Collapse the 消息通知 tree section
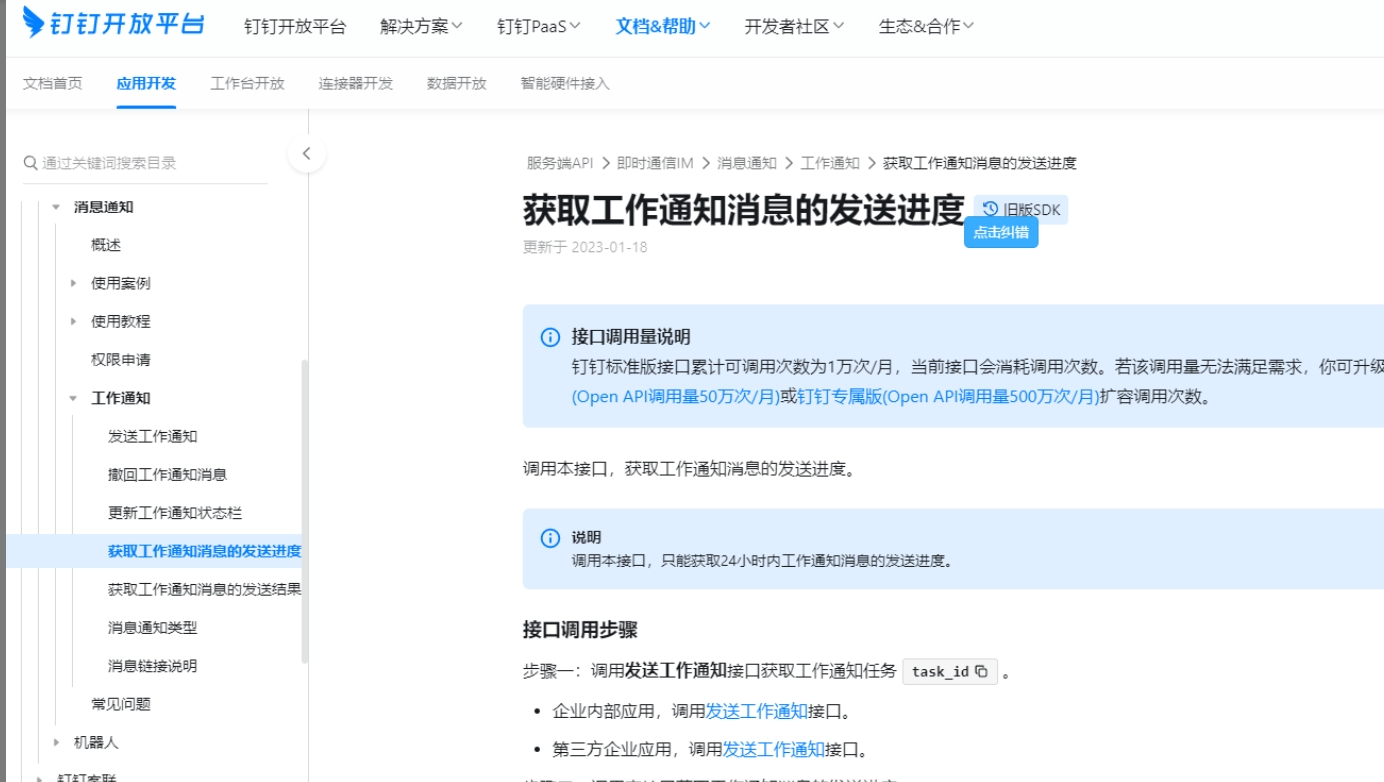Screen dimensions: 1384x782 [56, 207]
